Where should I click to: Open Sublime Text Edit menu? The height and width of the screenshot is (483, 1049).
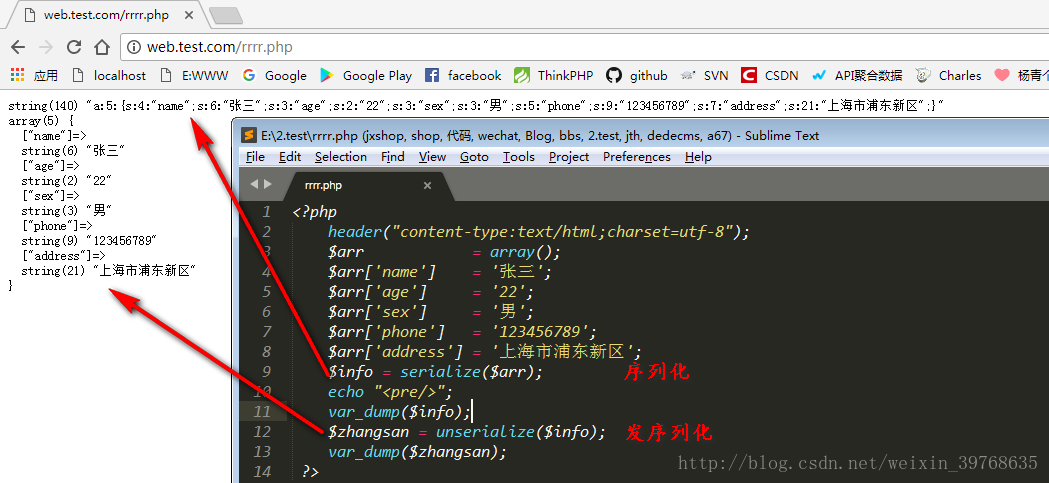290,157
